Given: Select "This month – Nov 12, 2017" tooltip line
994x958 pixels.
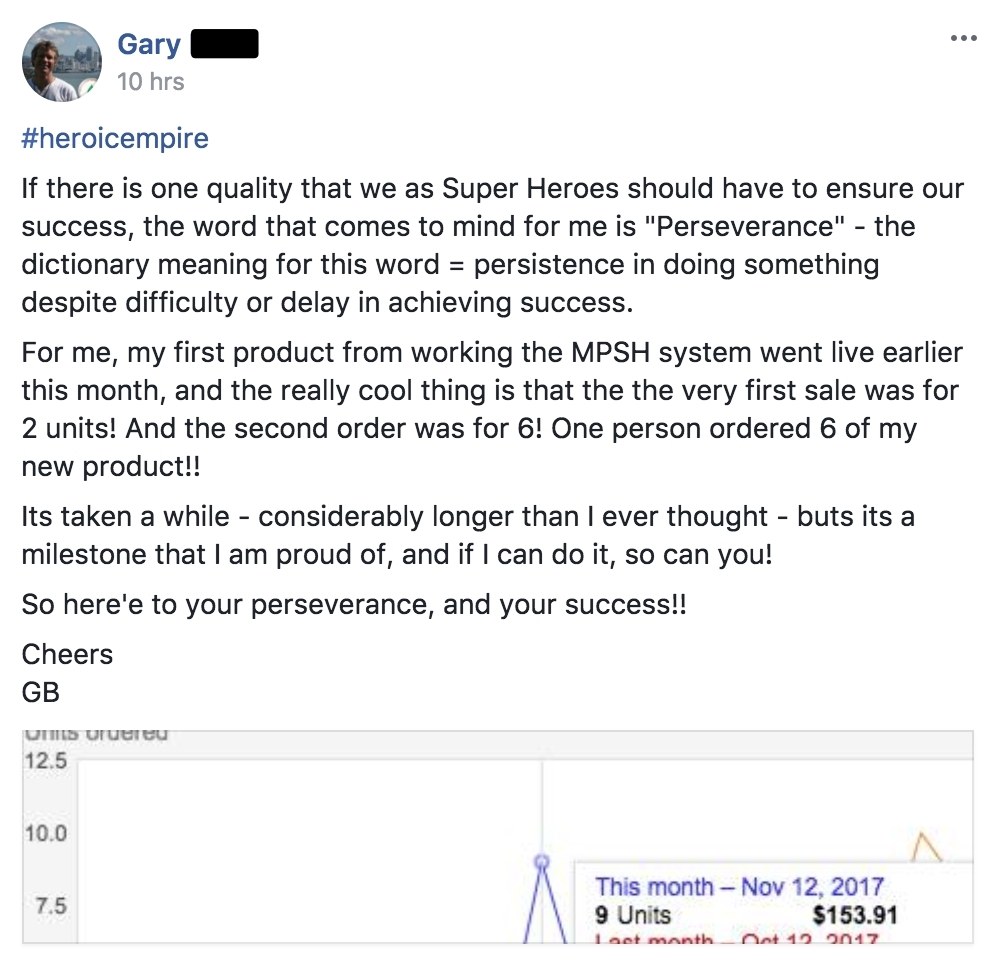Looking at the screenshot, I should (x=739, y=887).
